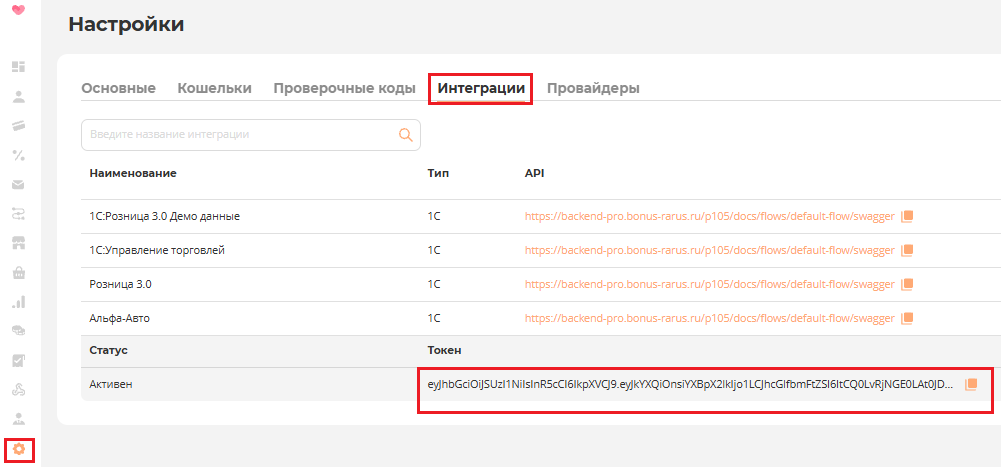Copy the integration token to clipboard
This screenshot has height=467, width=1001.
tap(970, 385)
